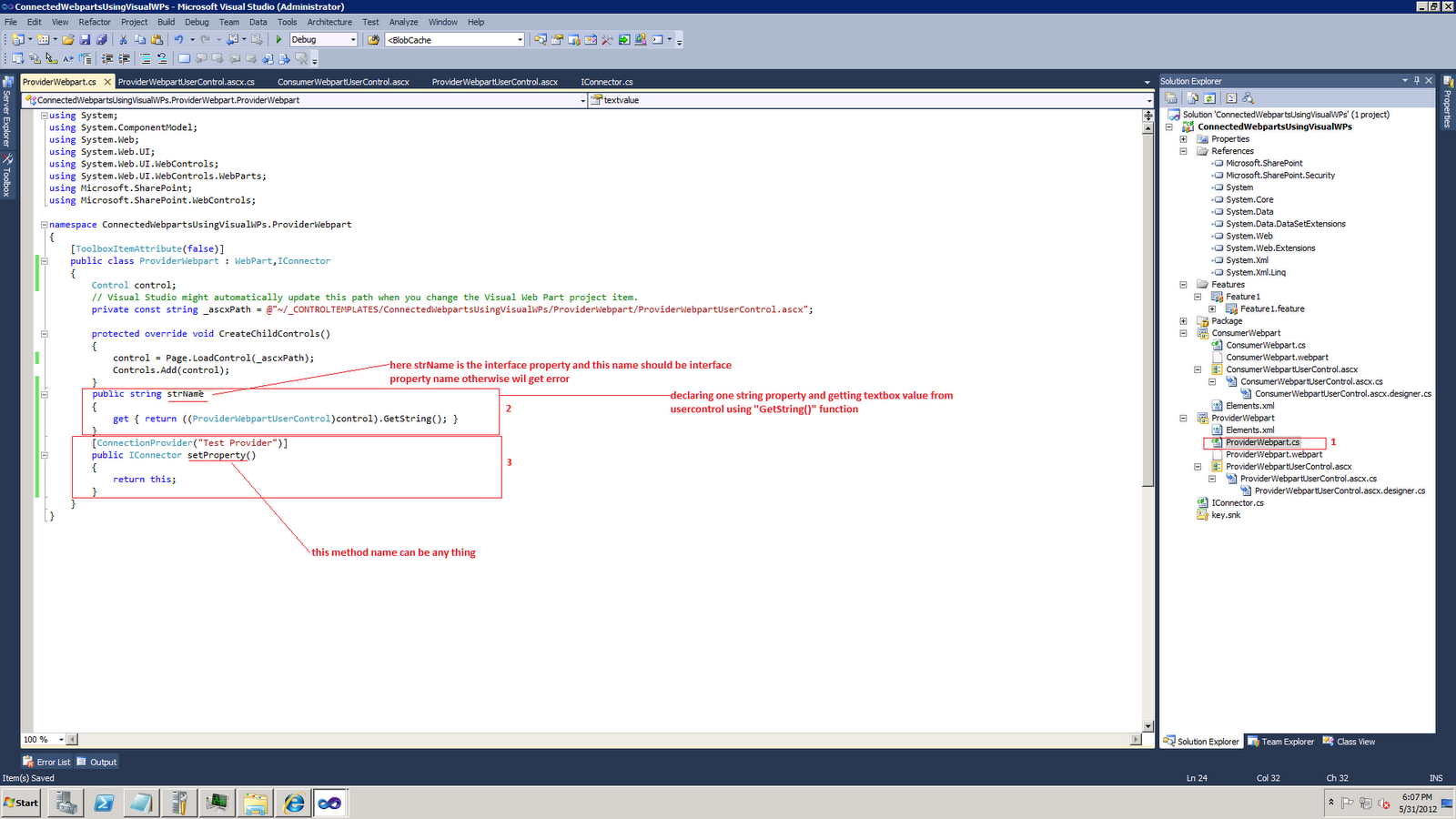Pin the Solution Explorer panel (auto hide)
Screen dimensions: 1456x819
click(x=1417, y=81)
